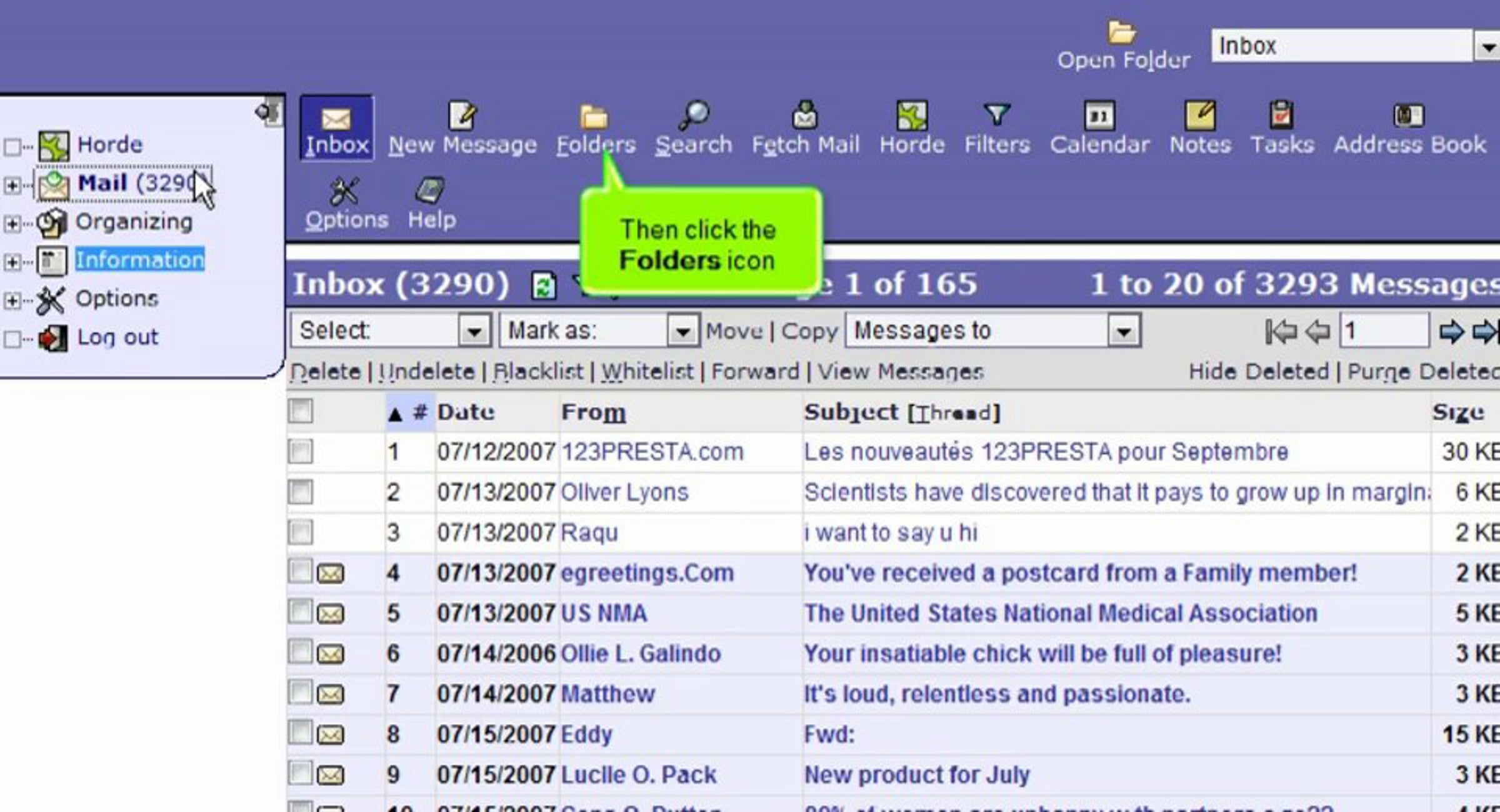Screen dimensions: 1500x812
Task: Select Information in the sidebar tree
Action: 140,260
